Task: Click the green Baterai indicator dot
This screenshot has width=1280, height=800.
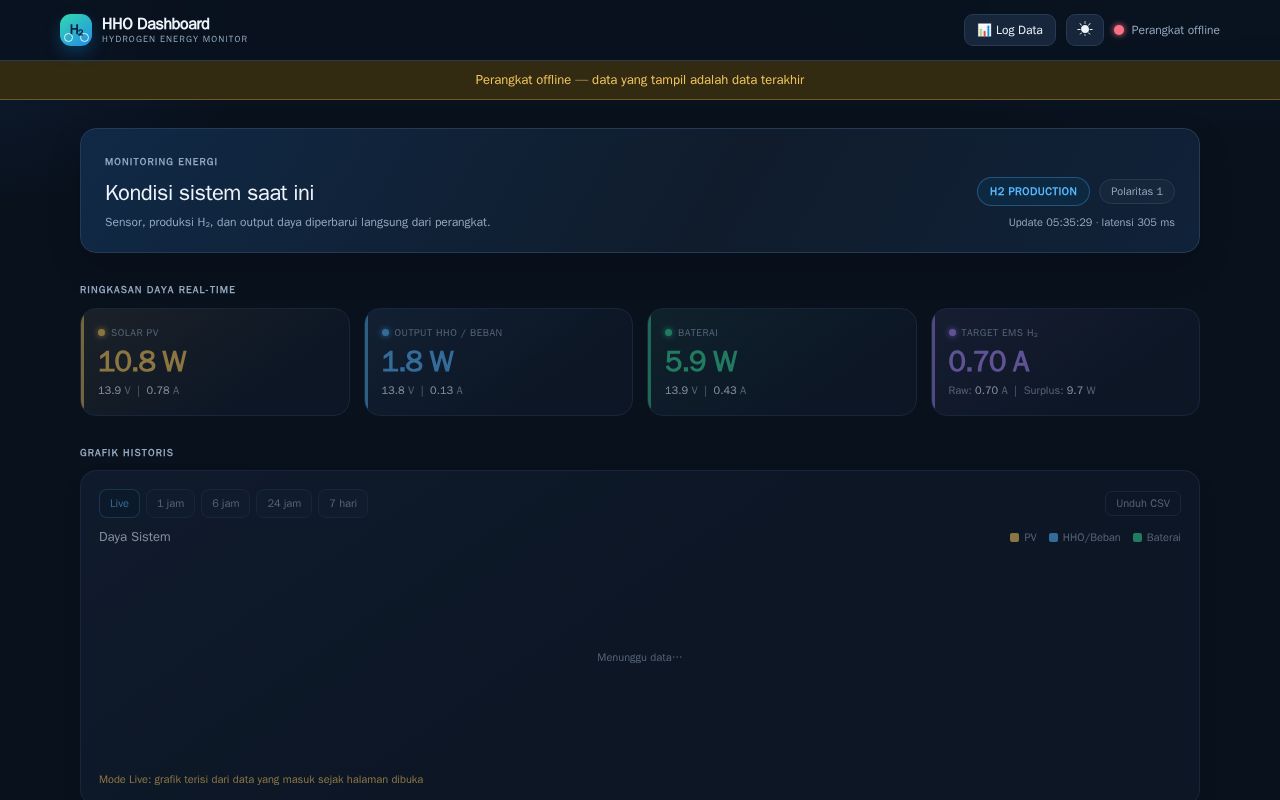Action: click(669, 333)
